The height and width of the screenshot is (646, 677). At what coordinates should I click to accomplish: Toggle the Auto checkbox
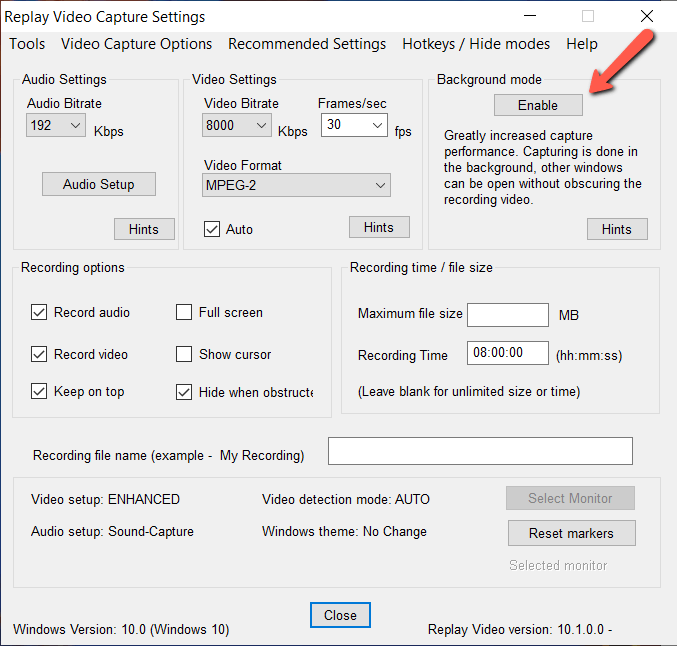(x=212, y=229)
